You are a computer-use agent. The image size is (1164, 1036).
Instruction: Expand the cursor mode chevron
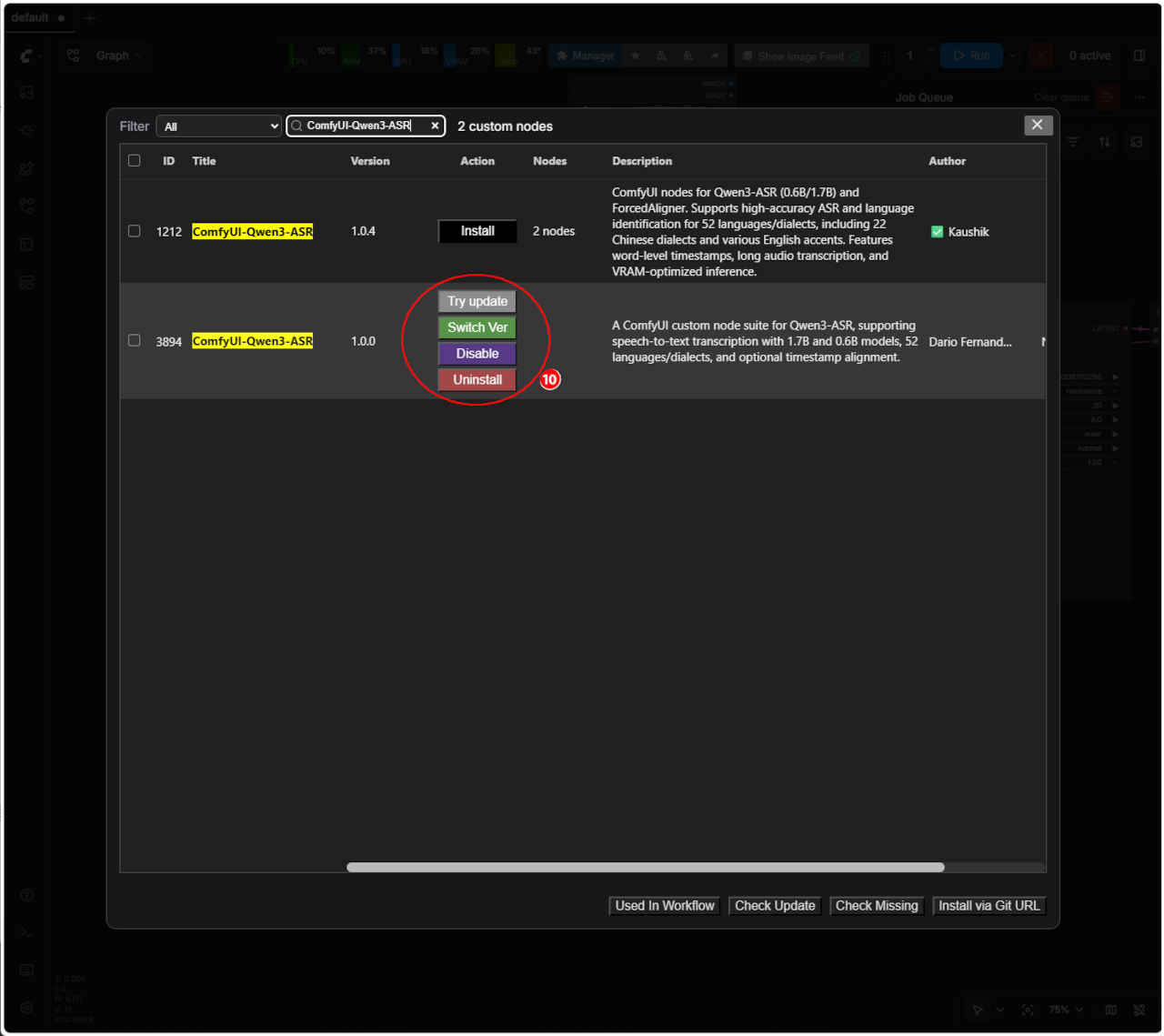1000,1010
